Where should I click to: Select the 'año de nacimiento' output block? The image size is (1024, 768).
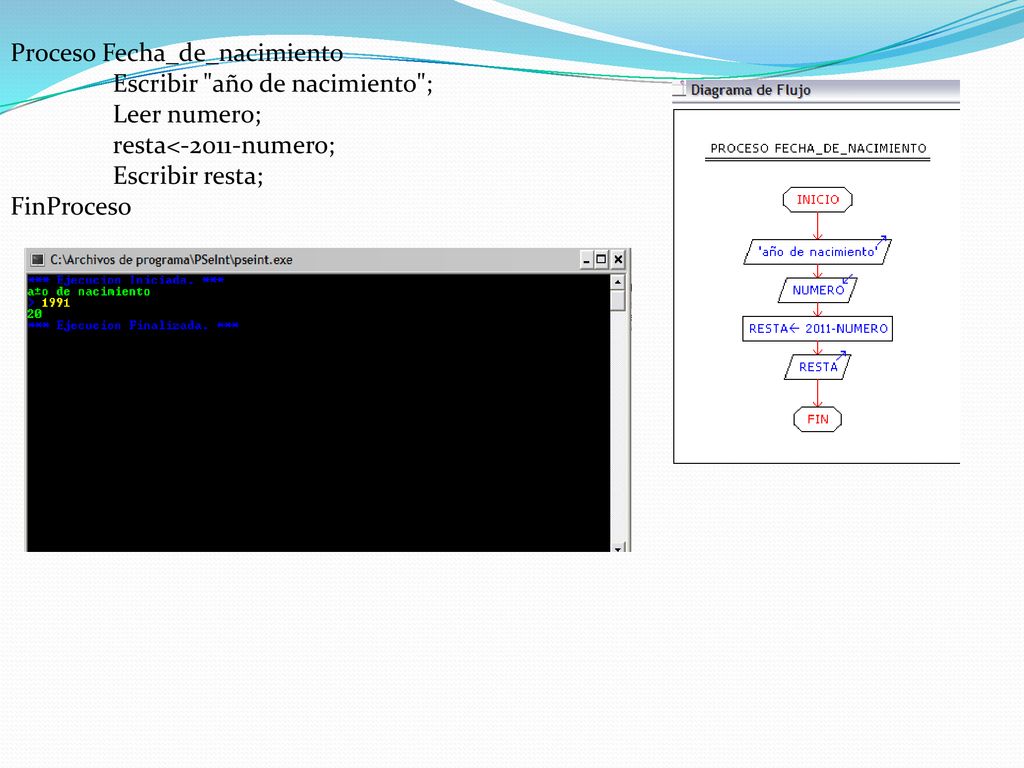(x=818, y=251)
